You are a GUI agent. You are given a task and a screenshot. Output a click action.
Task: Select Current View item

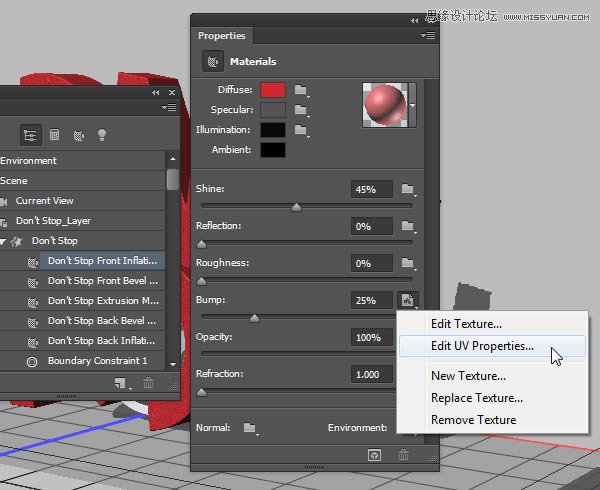[x=82, y=201]
